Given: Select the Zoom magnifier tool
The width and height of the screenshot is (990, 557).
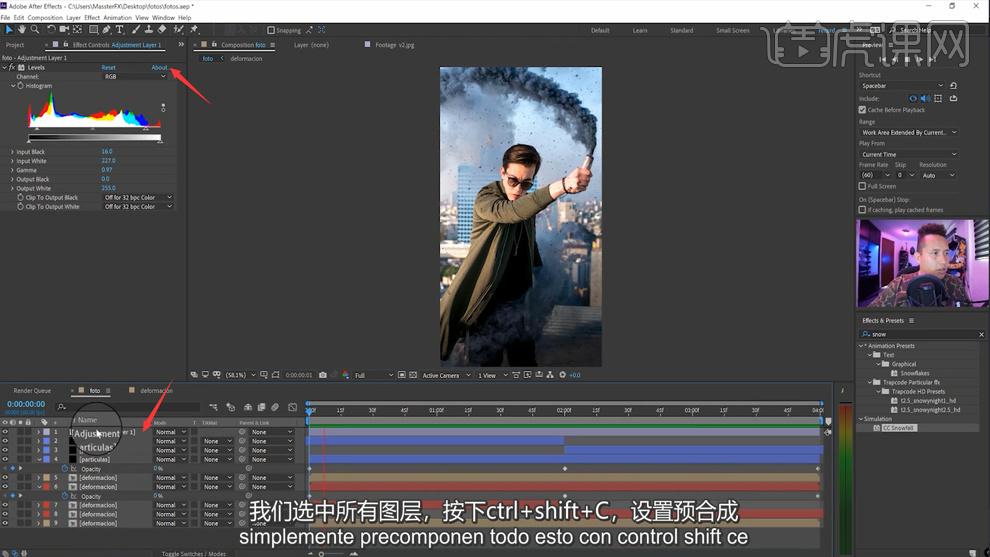Looking at the screenshot, I should point(35,30).
